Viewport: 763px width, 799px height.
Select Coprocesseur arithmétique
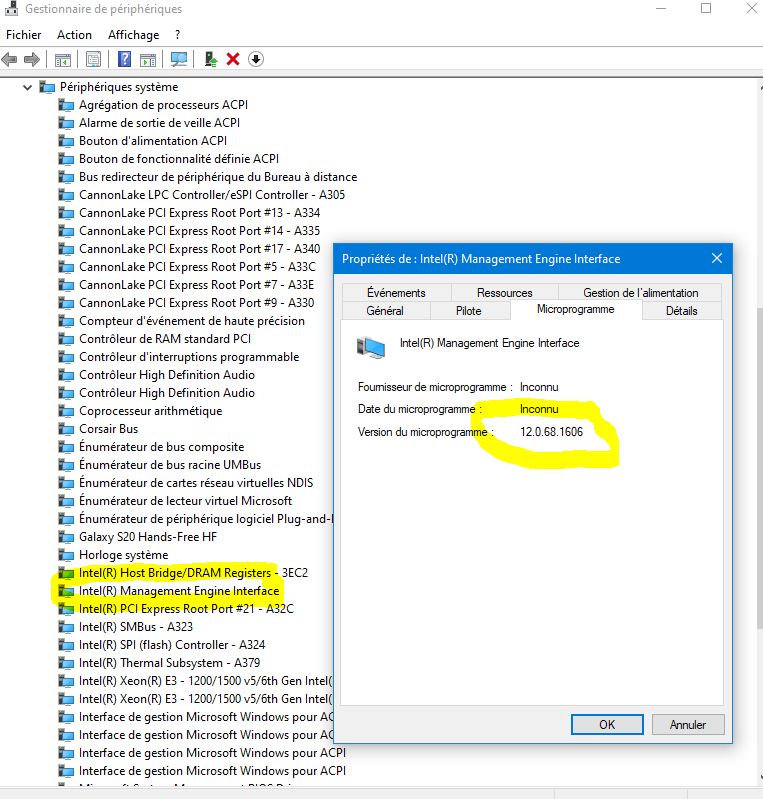(x=150, y=411)
